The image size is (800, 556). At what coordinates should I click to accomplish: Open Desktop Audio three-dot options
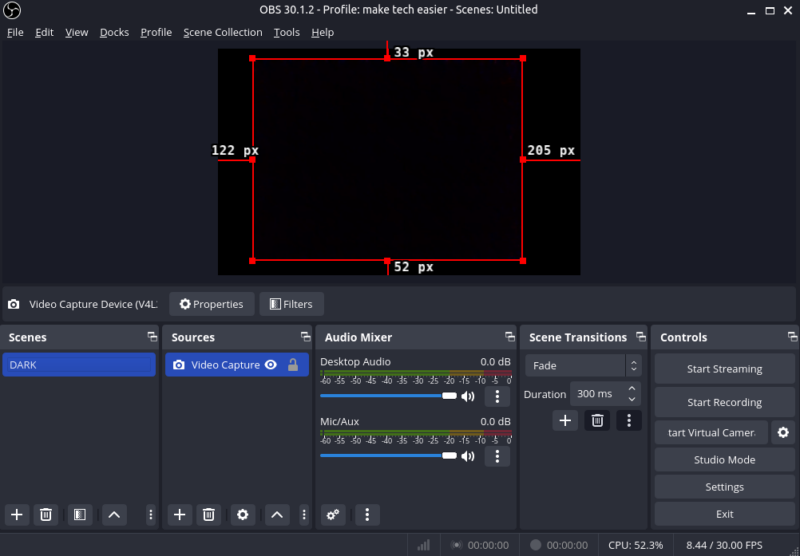click(x=497, y=396)
